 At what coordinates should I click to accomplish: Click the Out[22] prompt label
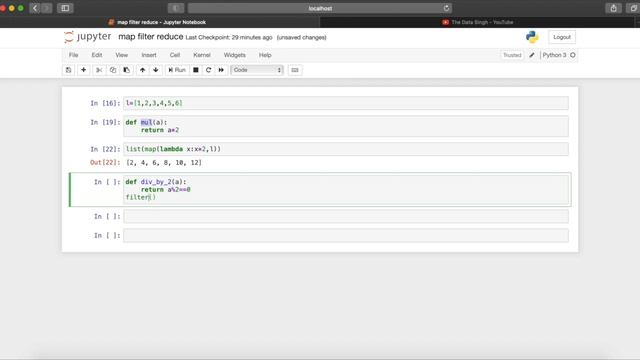[105, 162]
